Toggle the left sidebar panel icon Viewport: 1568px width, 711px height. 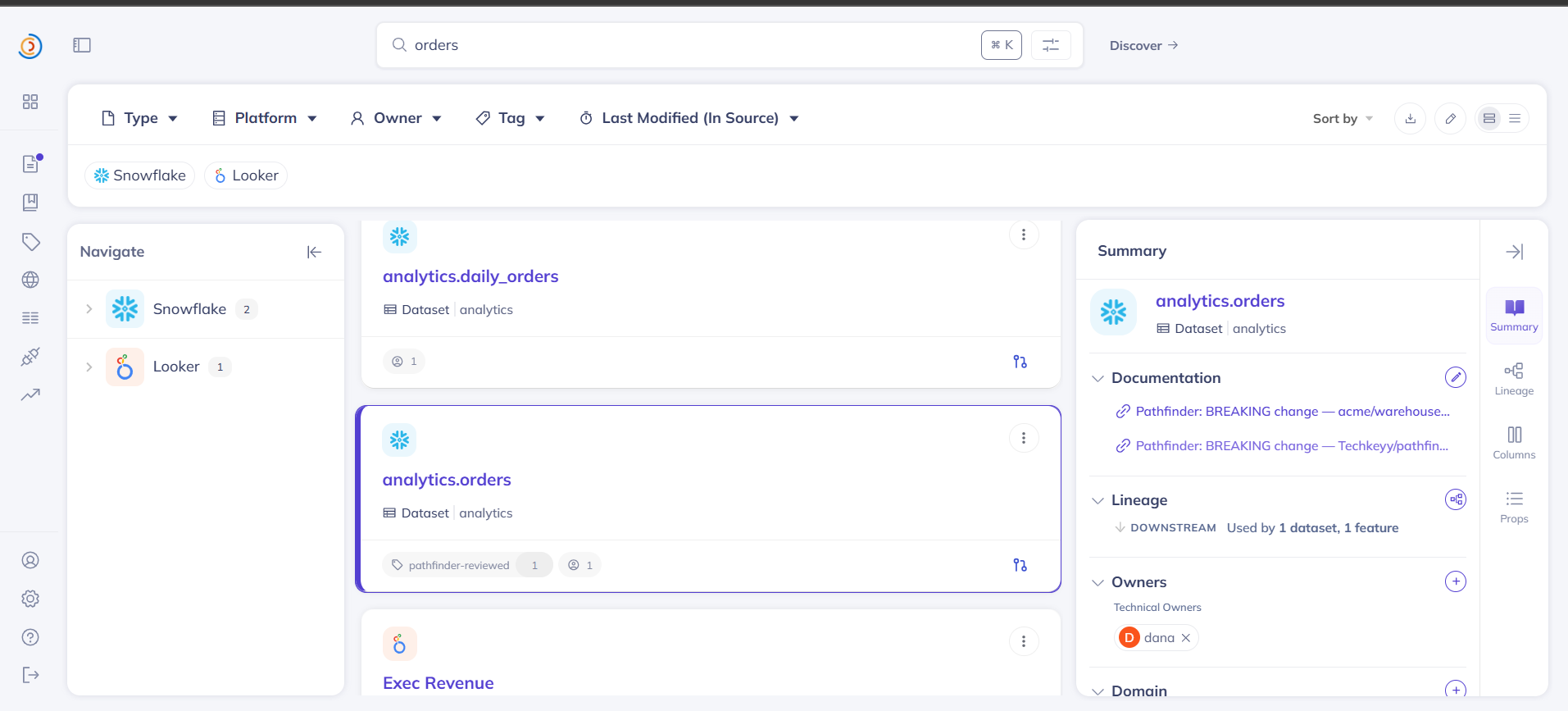point(82,45)
